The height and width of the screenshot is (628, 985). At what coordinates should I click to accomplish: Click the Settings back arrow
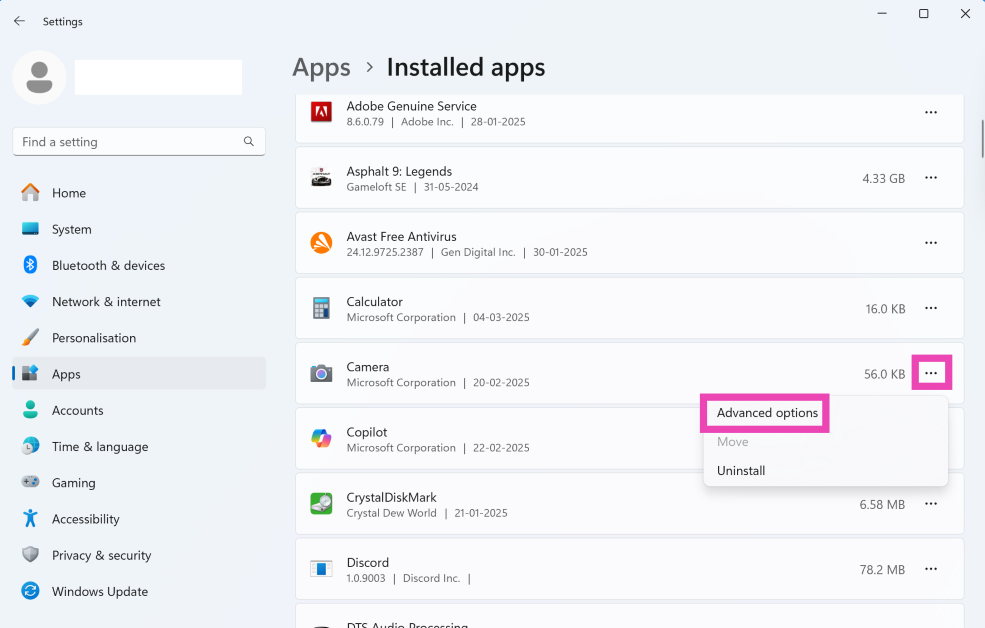pyautogui.click(x=19, y=21)
